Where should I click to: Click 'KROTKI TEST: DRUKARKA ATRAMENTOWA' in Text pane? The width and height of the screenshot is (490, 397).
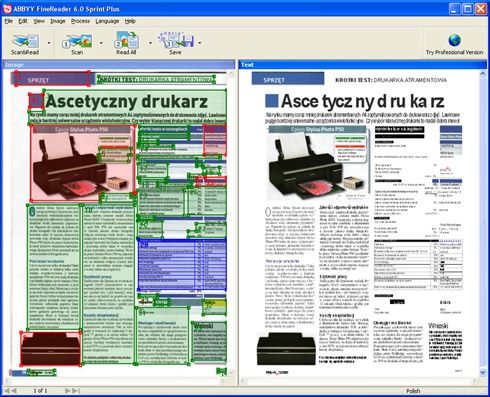tap(391, 80)
